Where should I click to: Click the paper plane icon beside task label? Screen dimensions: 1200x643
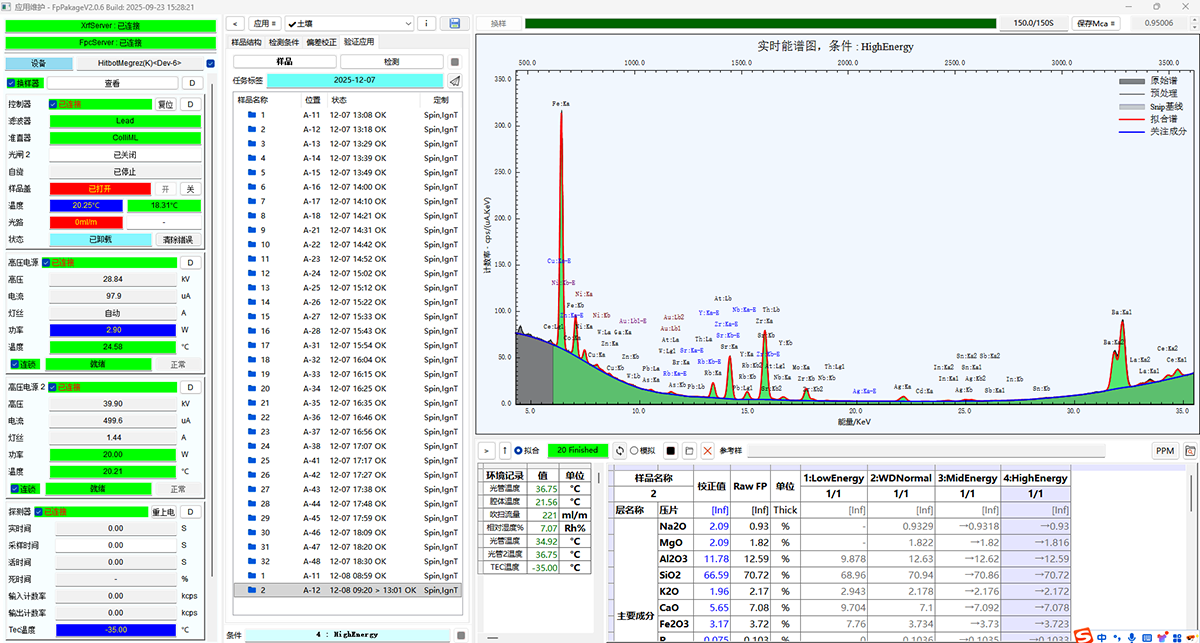[x=454, y=80]
